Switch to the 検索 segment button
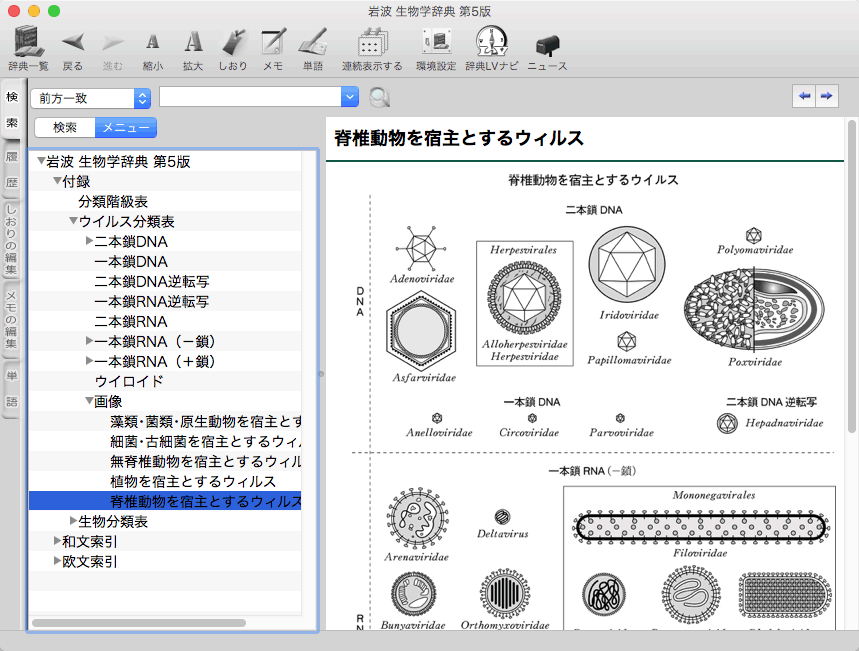Image resolution: width=859 pixels, height=651 pixels. (x=65, y=127)
